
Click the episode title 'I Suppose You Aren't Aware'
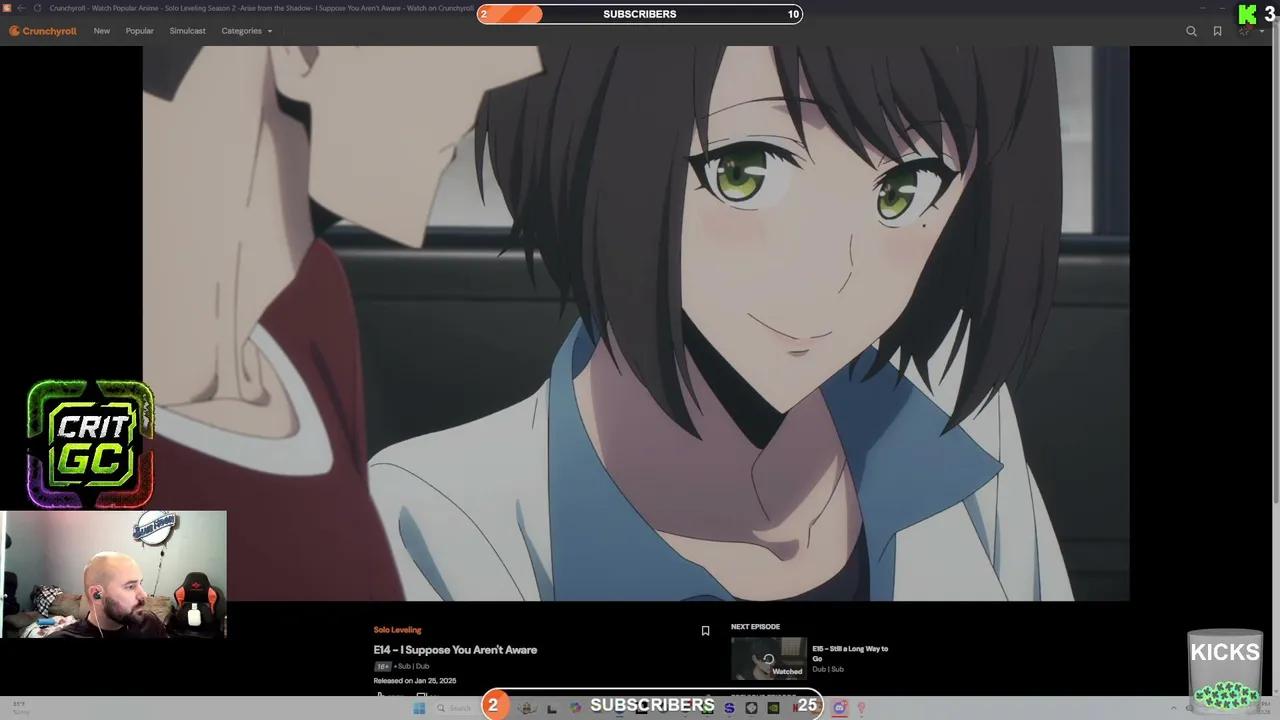[x=455, y=650]
